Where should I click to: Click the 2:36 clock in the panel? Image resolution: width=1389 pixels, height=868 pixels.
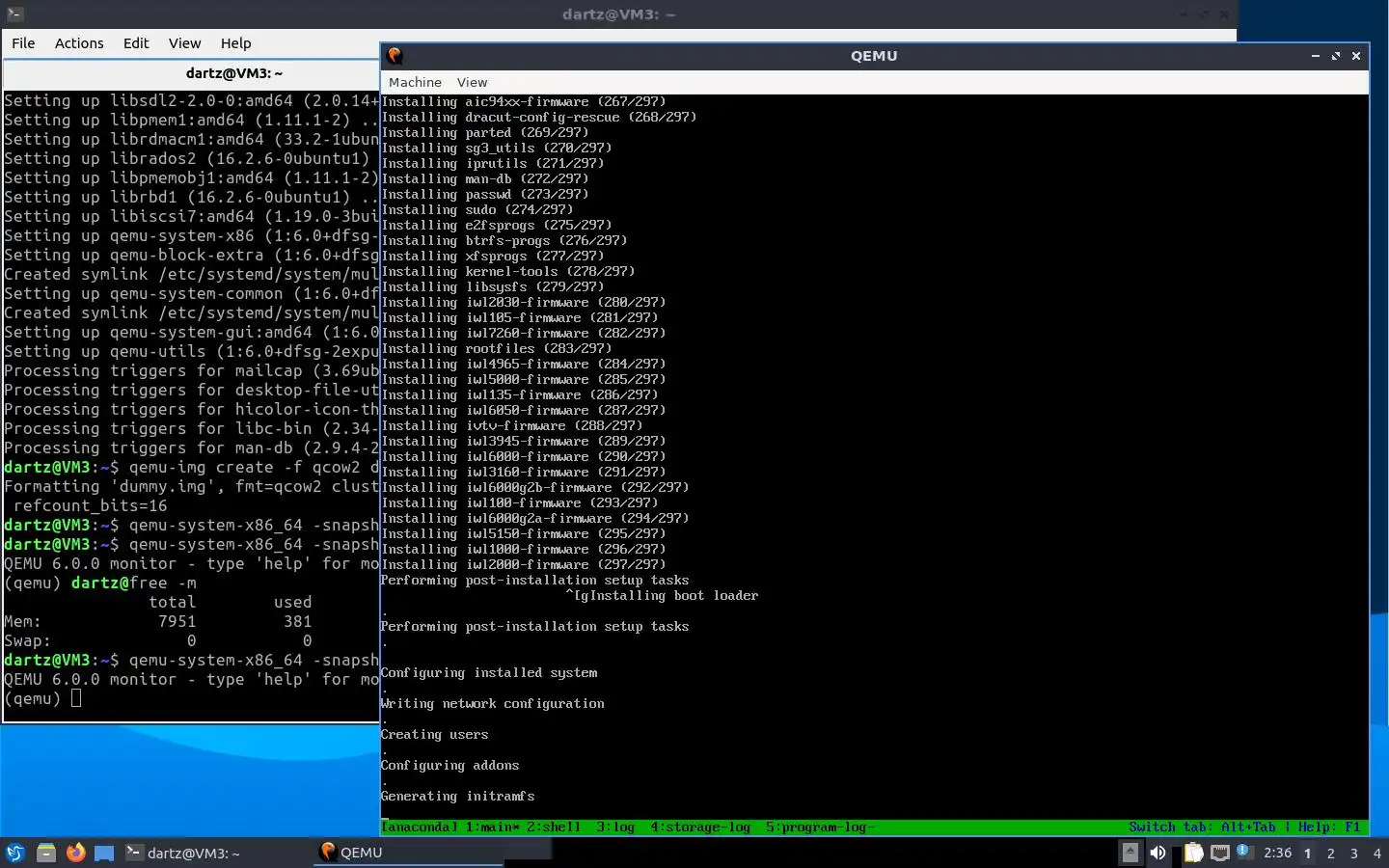pos(1277,853)
